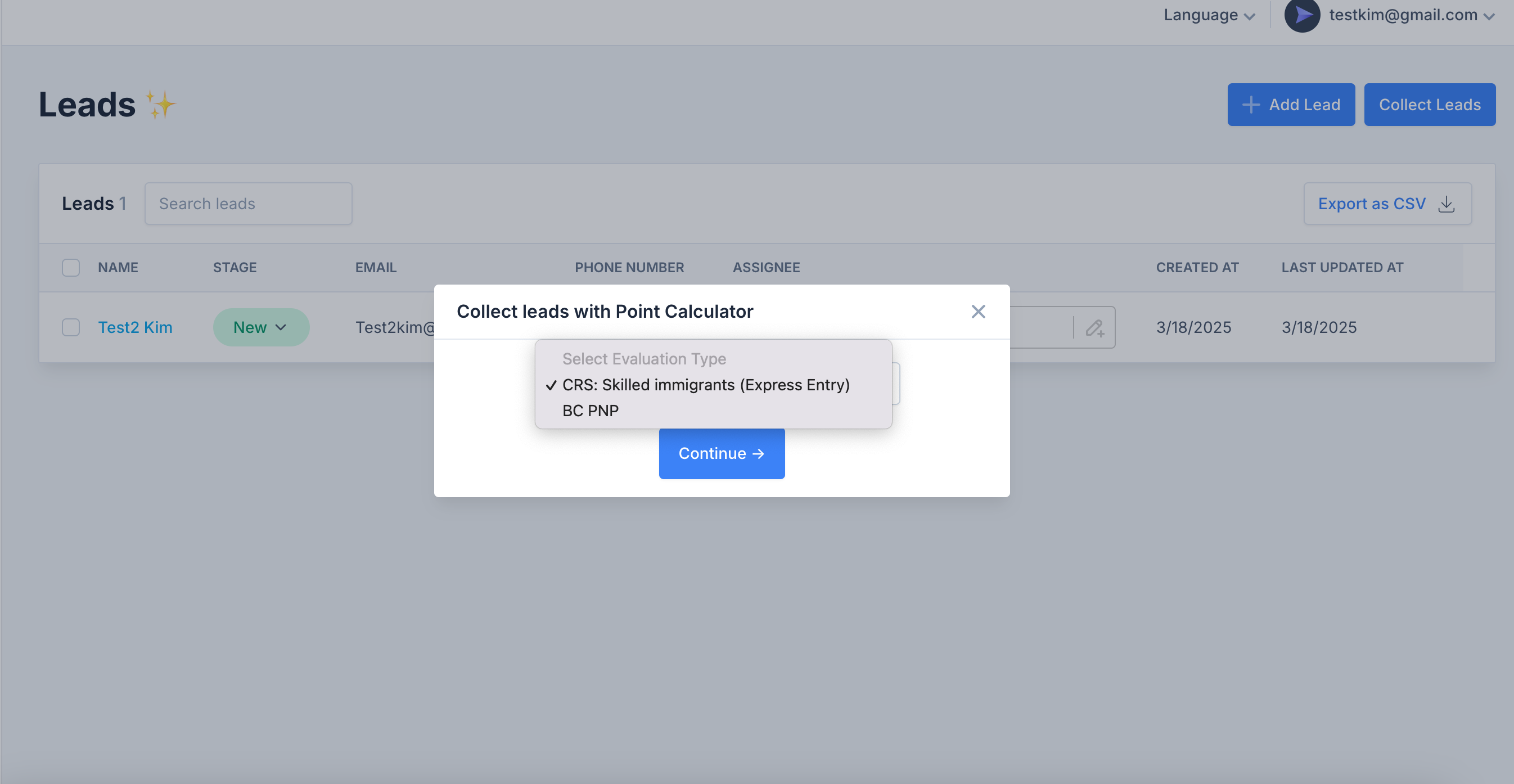Image resolution: width=1514 pixels, height=784 pixels.
Task: Open the Language dropdown
Action: point(1209,15)
